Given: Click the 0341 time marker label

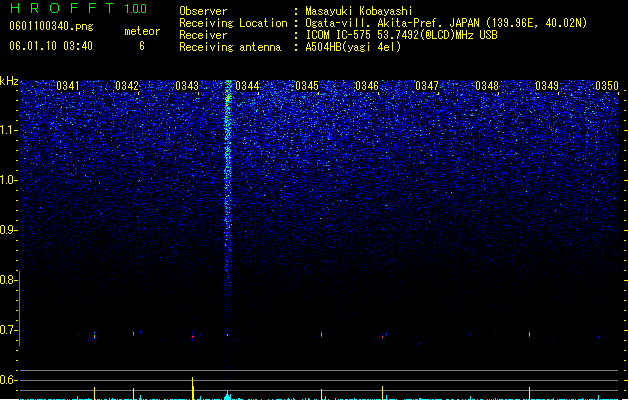Looking at the screenshot, I should pos(68,86).
